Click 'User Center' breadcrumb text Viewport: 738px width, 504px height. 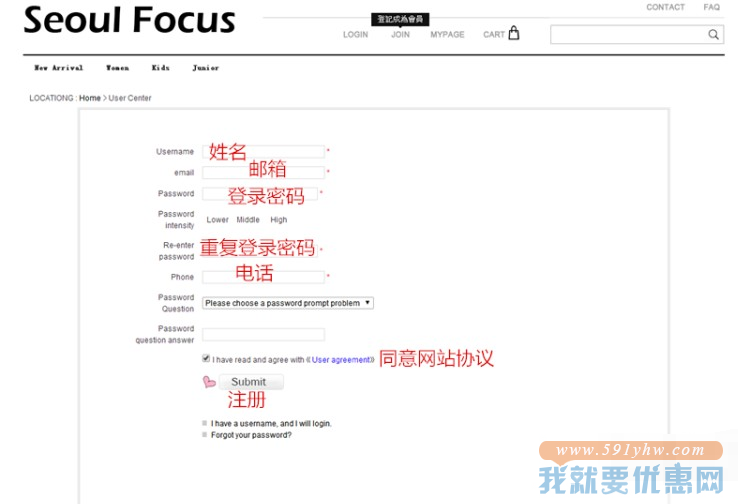130,98
